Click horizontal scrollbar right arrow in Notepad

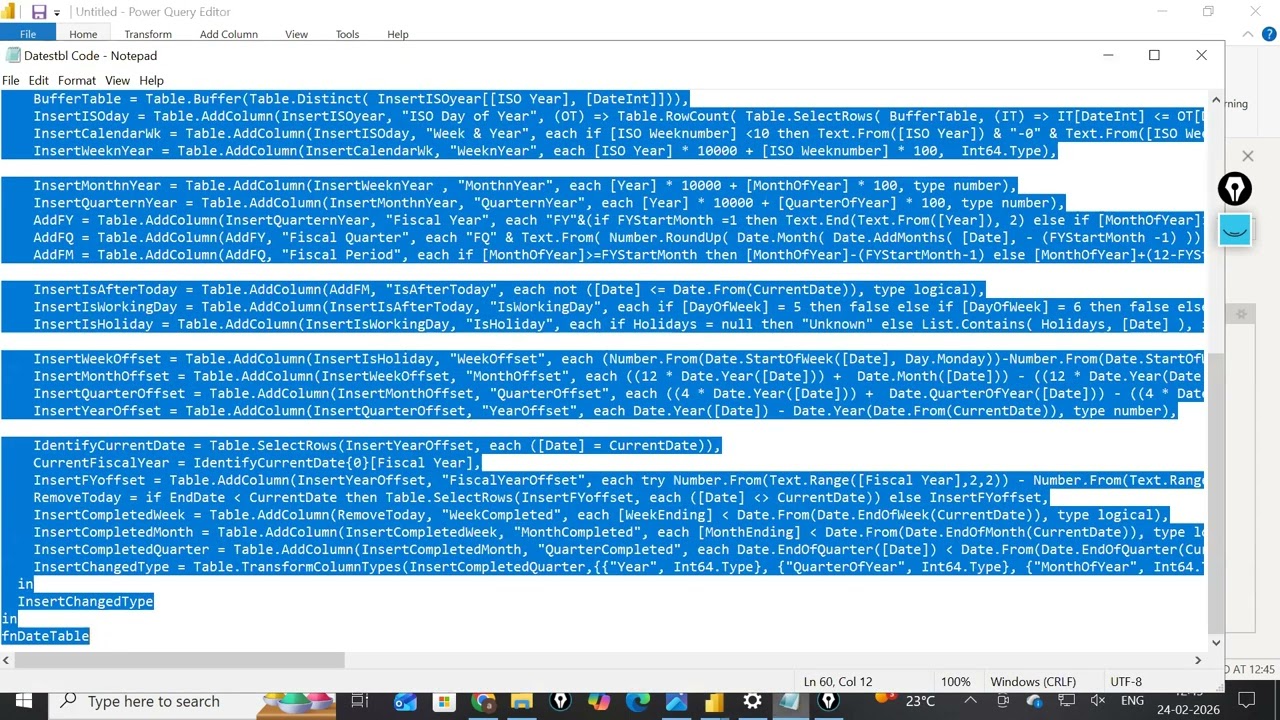click(x=1198, y=660)
